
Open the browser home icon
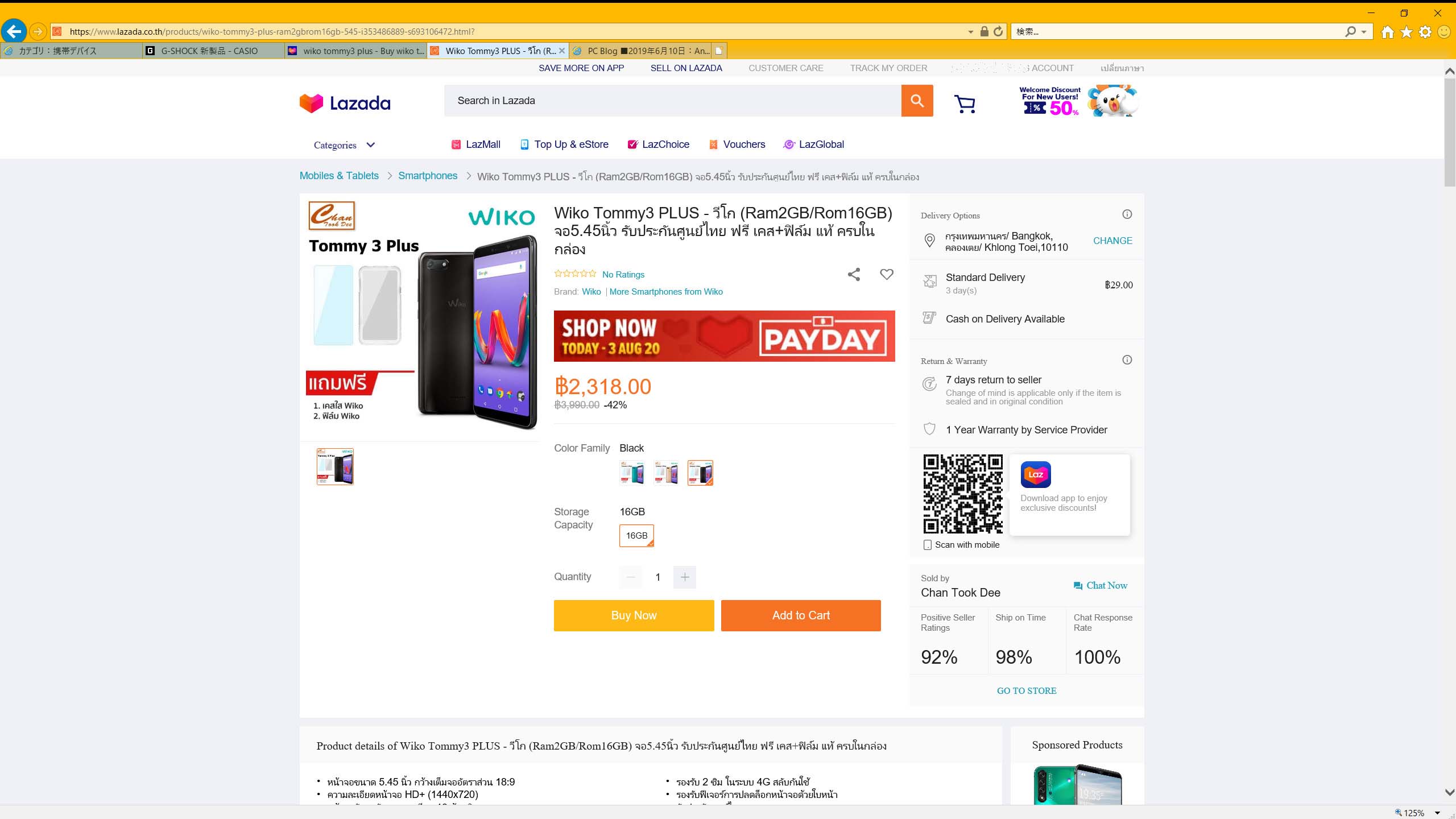[x=1388, y=32]
